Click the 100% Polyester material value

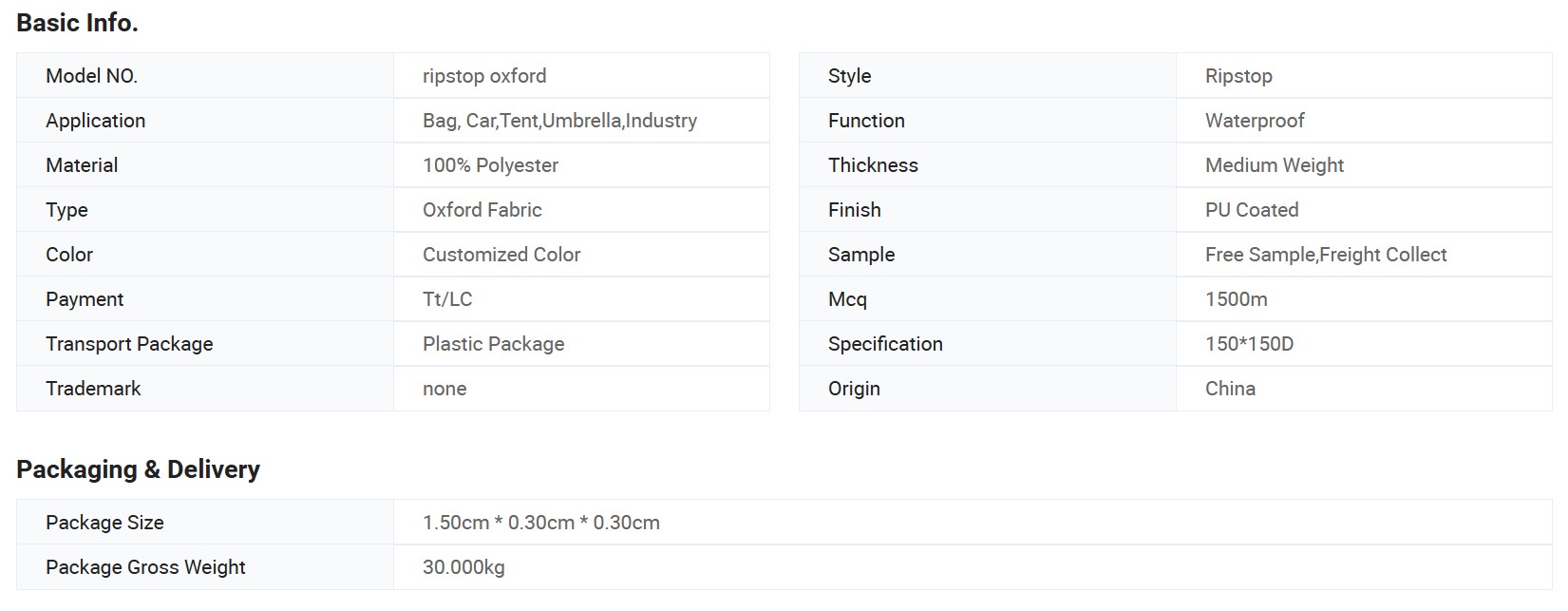click(x=490, y=165)
